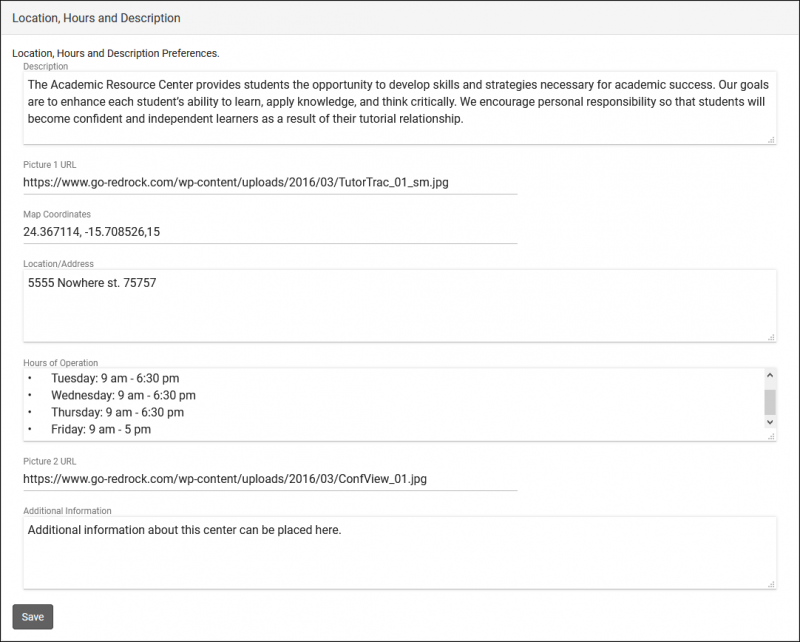
Task: Grab the Description box resize handle
Action: pos(771,140)
